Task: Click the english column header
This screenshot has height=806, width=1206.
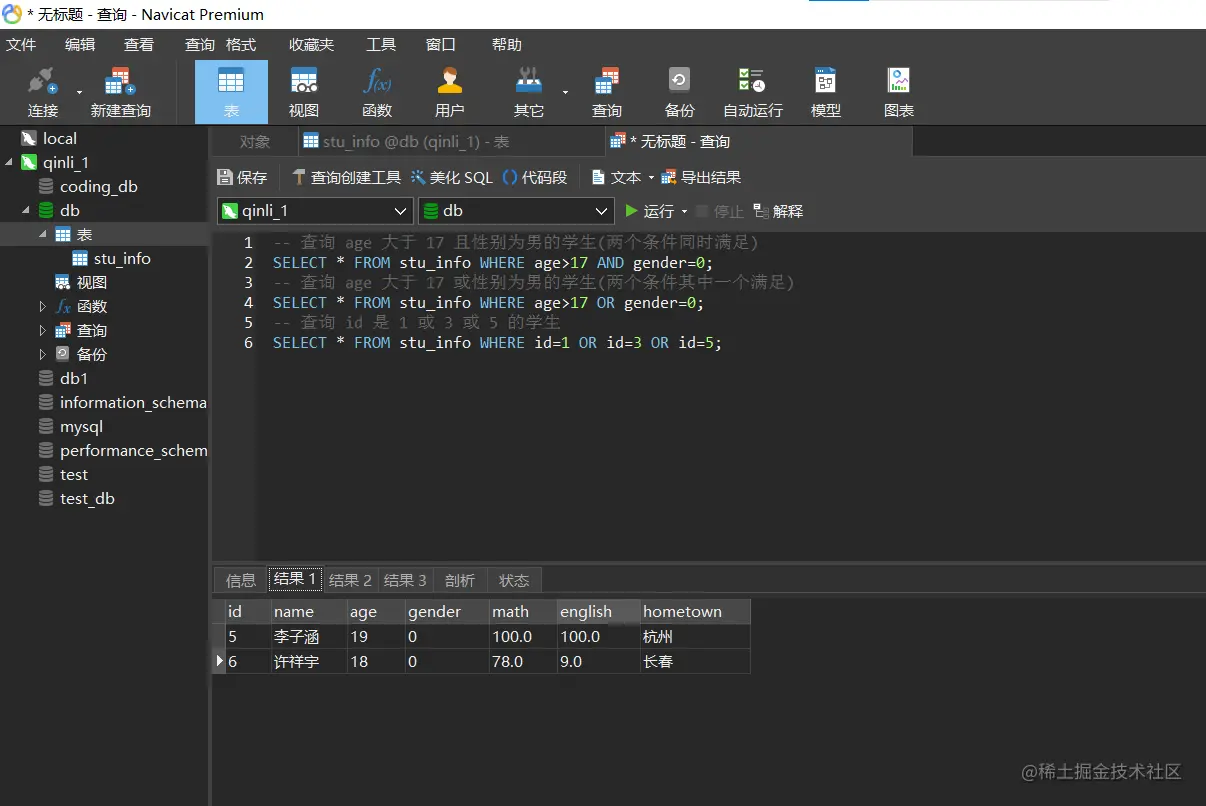Action: [x=598, y=612]
